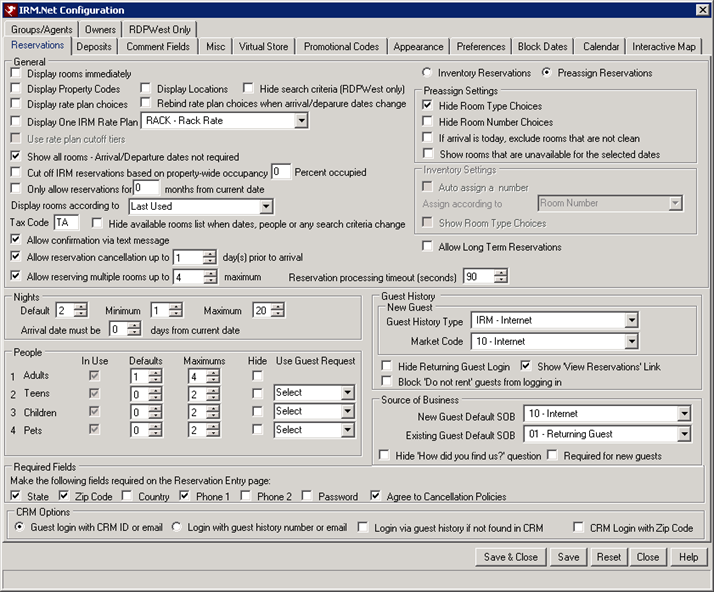Adjust reservation processing timeout stepper
714x592 pixels.
[x=500, y=276]
